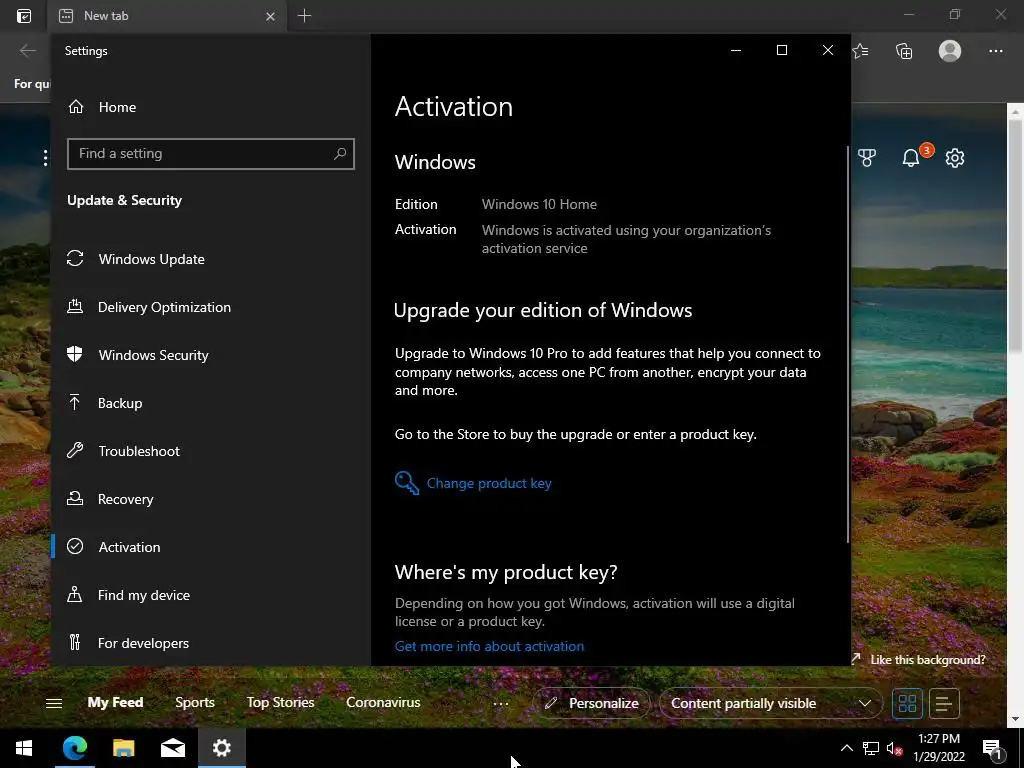1024x768 pixels.
Task: Open the feed hamburger menu
Action: [x=54, y=703]
